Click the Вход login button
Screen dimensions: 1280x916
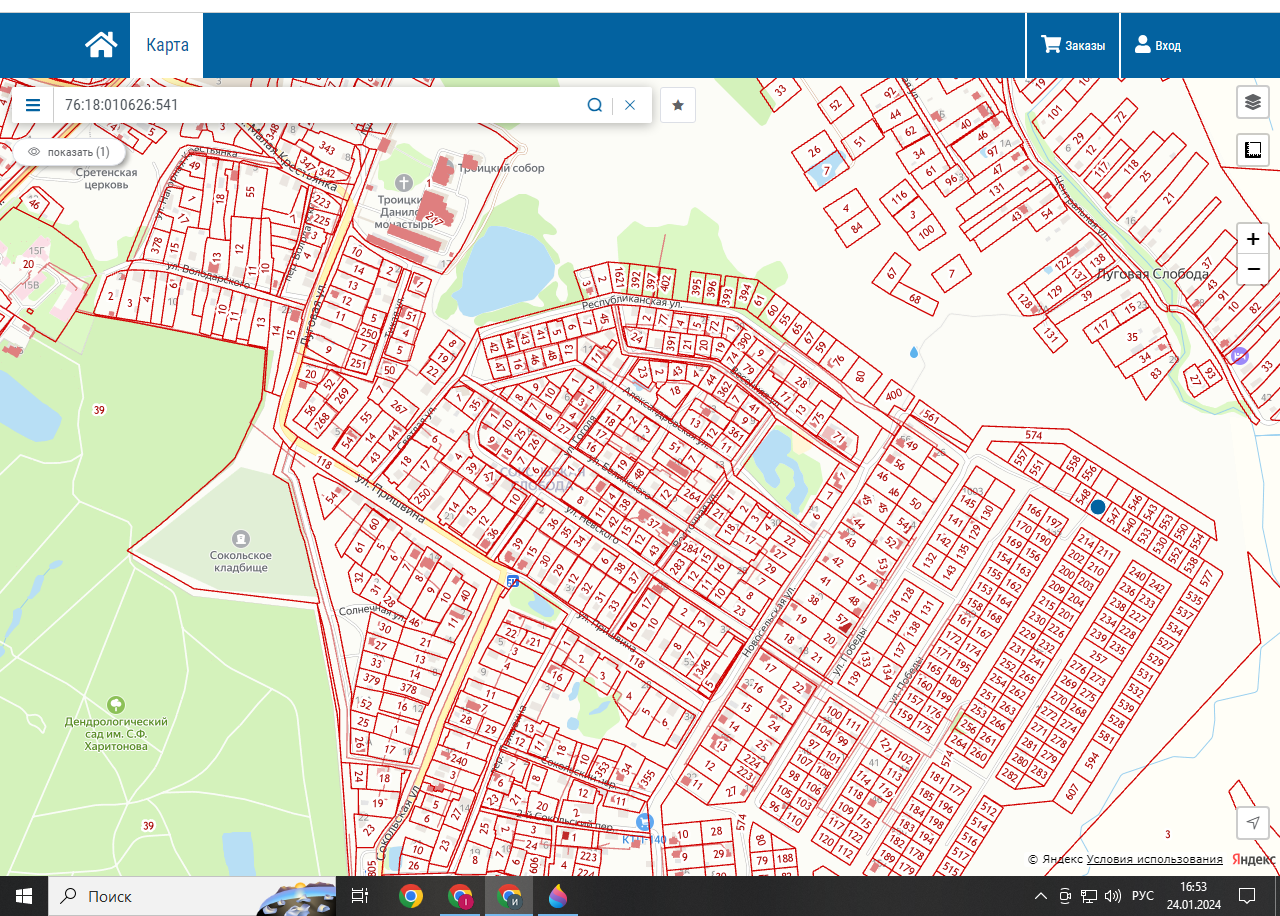point(1157,45)
